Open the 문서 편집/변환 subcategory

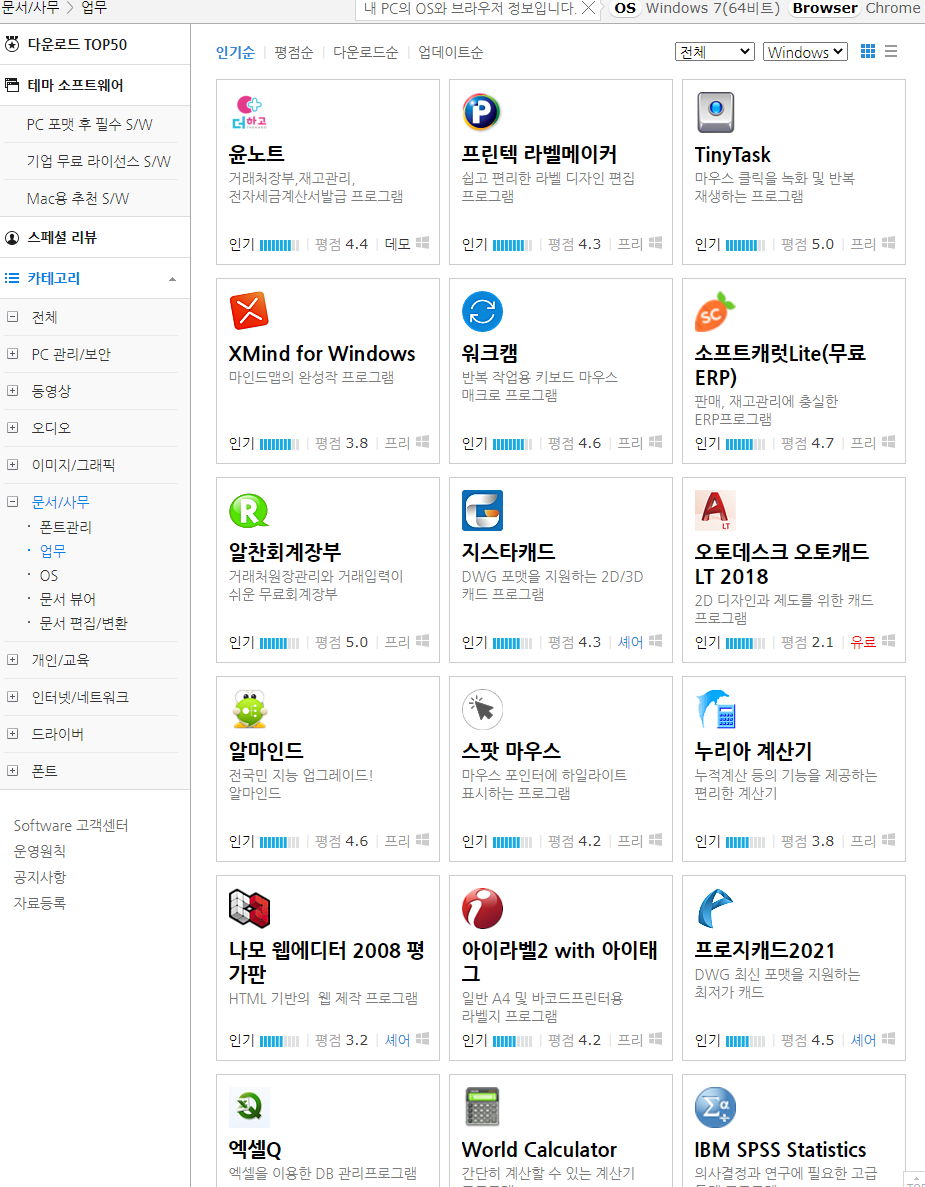(x=83, y=624)
